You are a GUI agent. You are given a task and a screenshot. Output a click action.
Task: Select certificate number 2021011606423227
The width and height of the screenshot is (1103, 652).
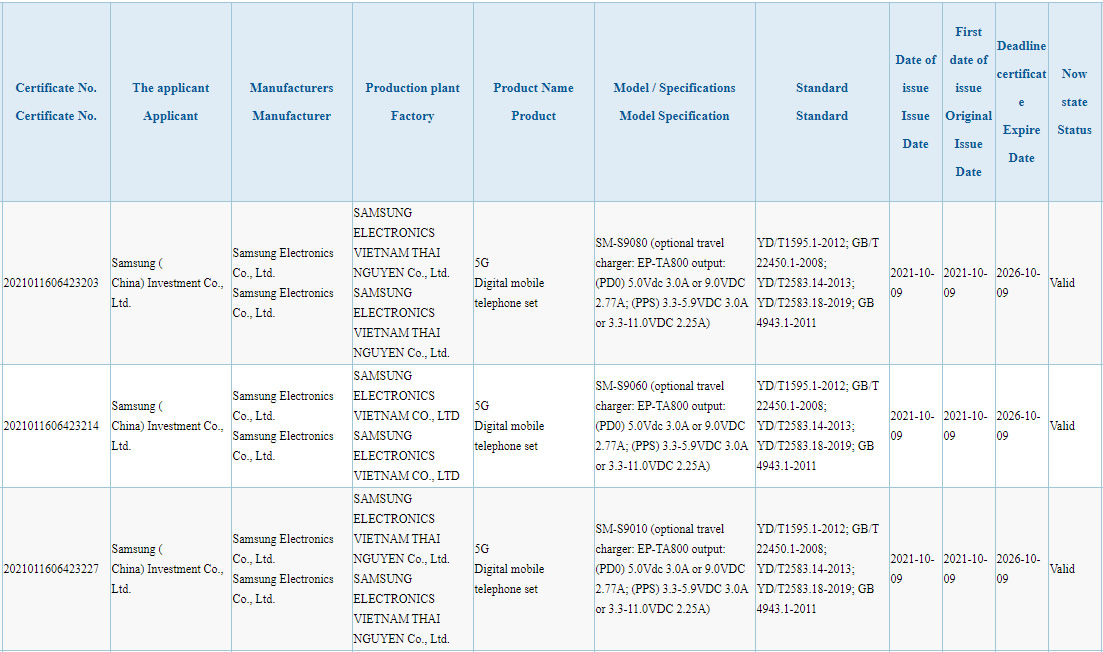pos(51,568)
